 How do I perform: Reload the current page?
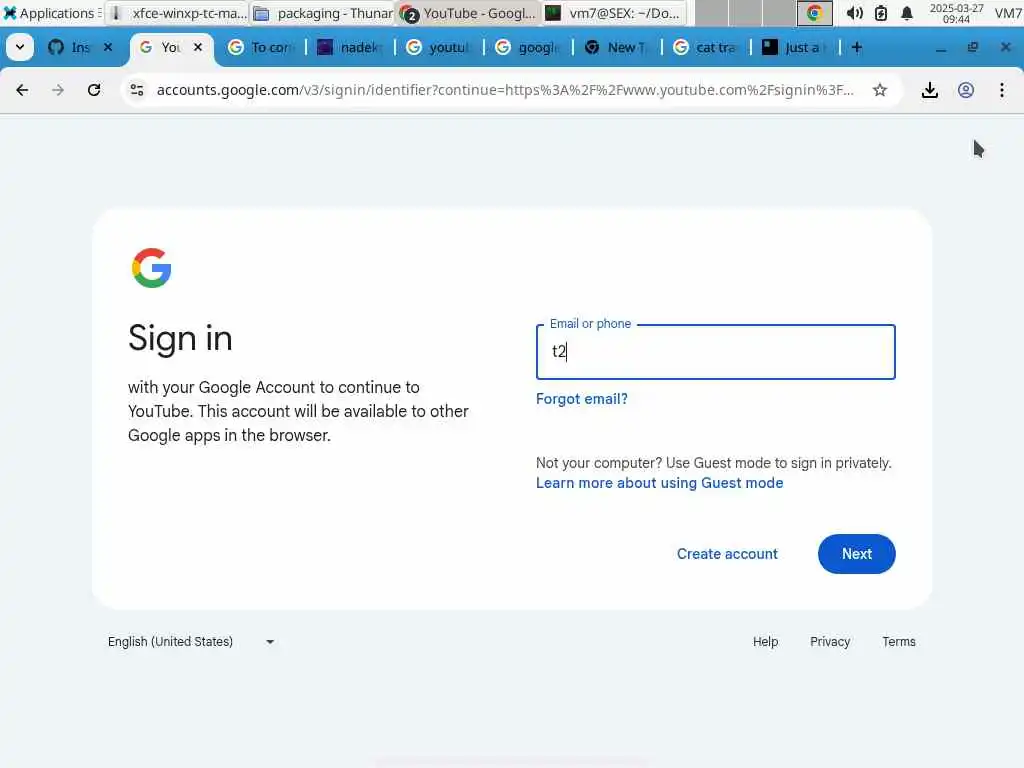pyautogui.click(x=94, y=90)
